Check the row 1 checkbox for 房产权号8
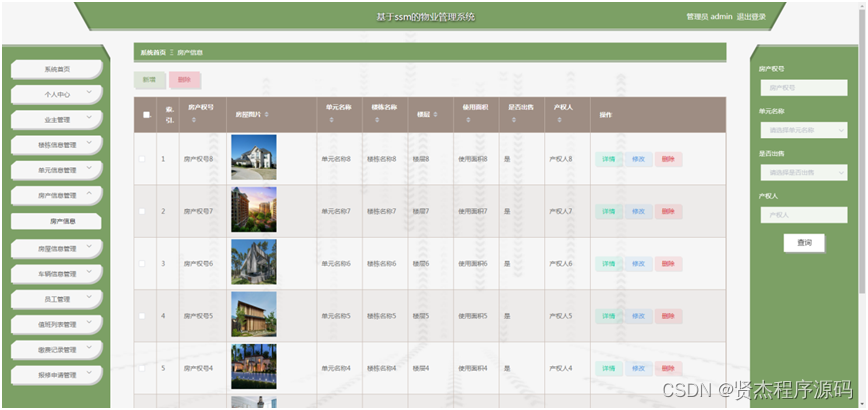868x410 pixels. (142, 159)
